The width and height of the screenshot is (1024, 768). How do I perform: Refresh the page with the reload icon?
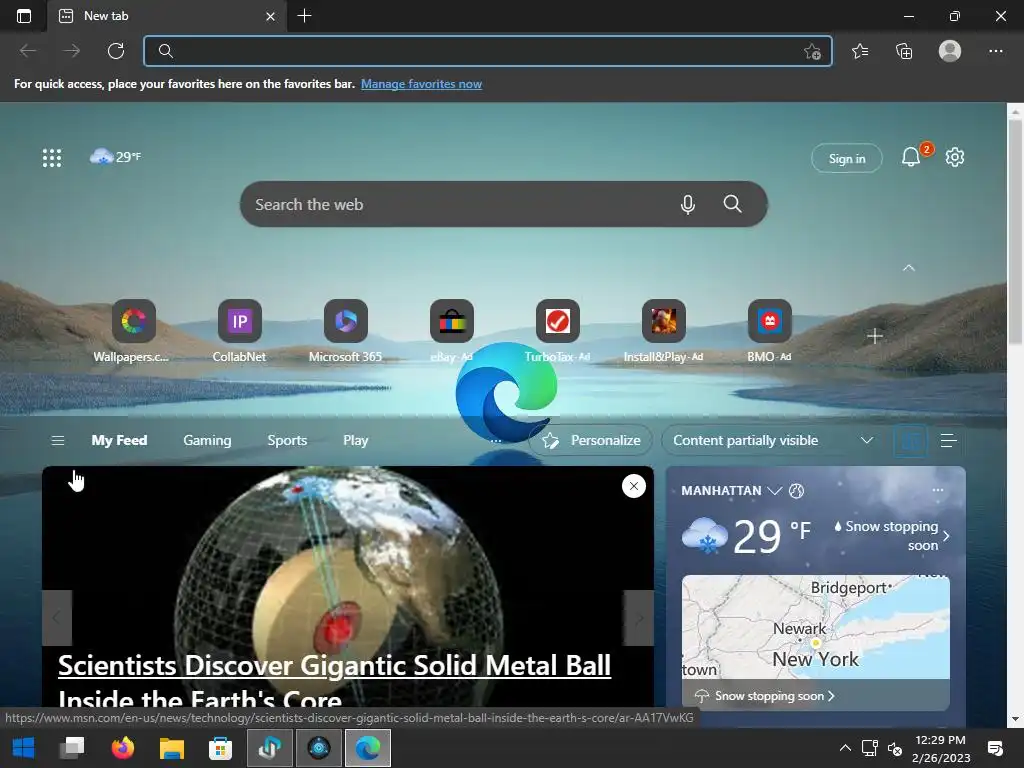click(116, 51)
